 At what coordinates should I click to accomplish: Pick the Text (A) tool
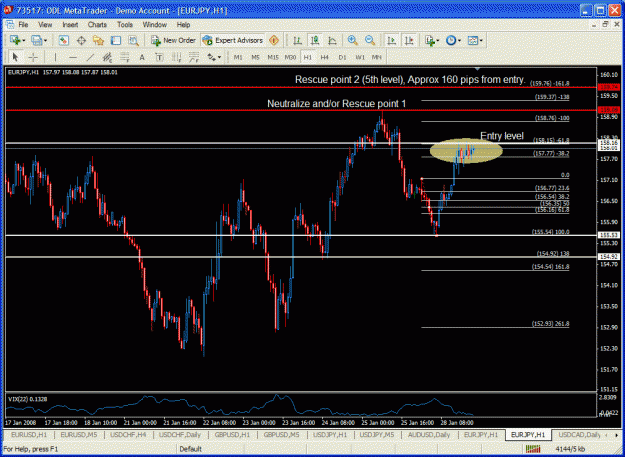[142, 57]
